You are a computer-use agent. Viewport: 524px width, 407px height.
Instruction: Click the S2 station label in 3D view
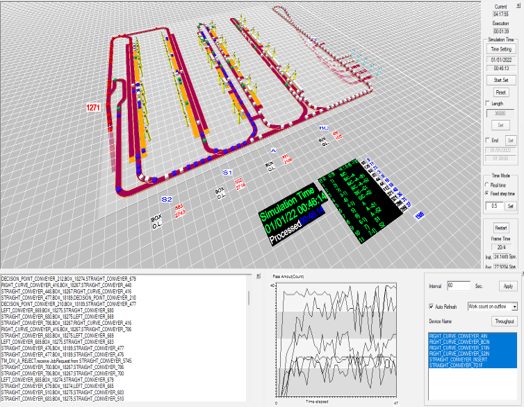coord(167,199)
